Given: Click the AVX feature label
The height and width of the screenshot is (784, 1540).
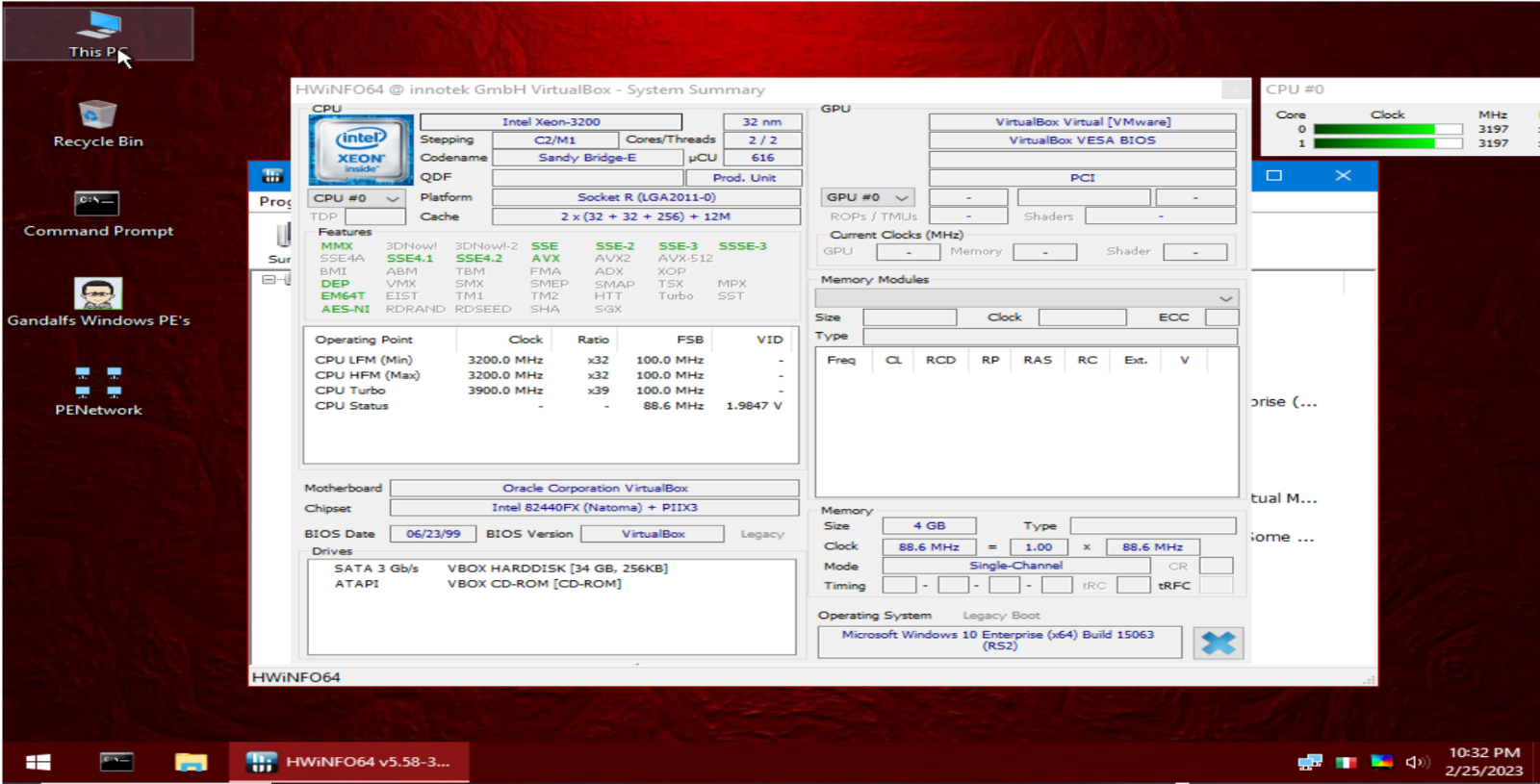Looking at the screenshot, I should tap(546, 259).
